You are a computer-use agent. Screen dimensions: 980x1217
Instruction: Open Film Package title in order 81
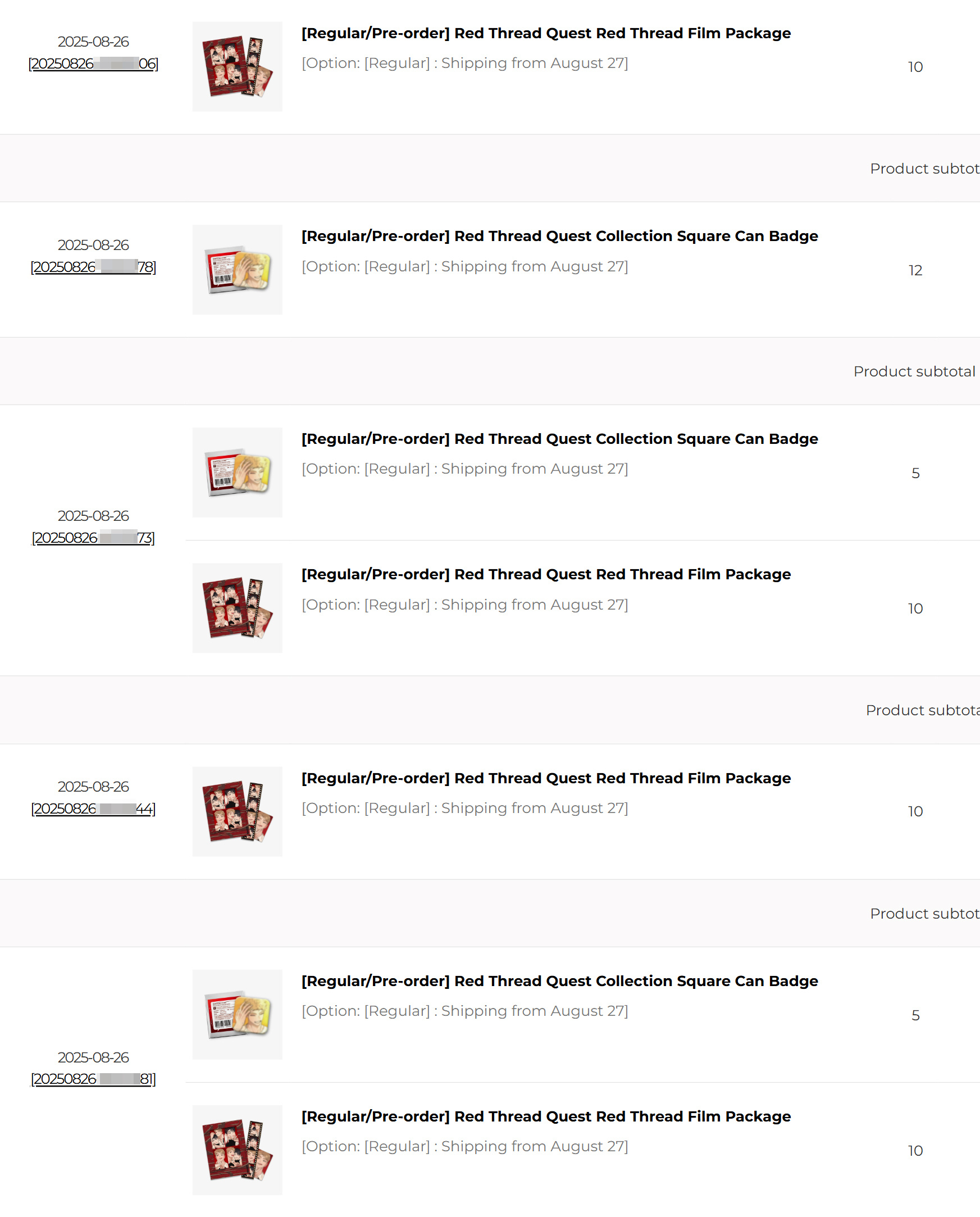[546, 1116]
